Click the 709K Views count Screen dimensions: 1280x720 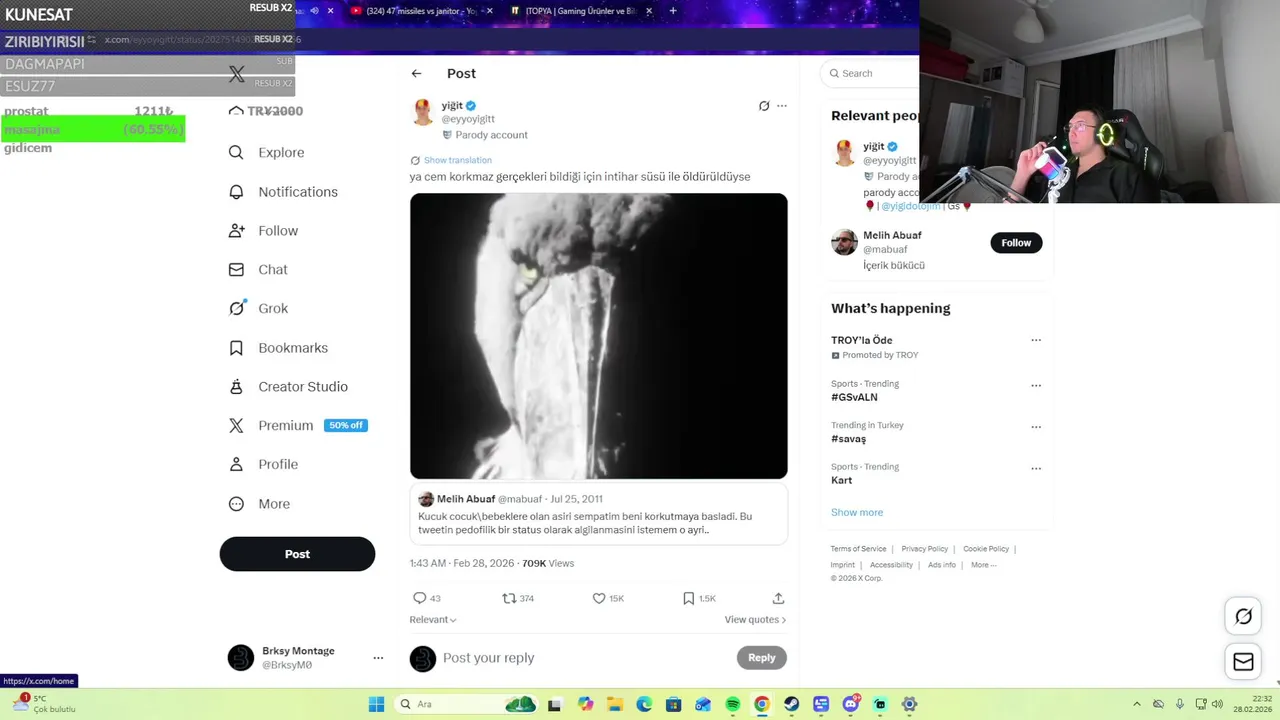548,563
